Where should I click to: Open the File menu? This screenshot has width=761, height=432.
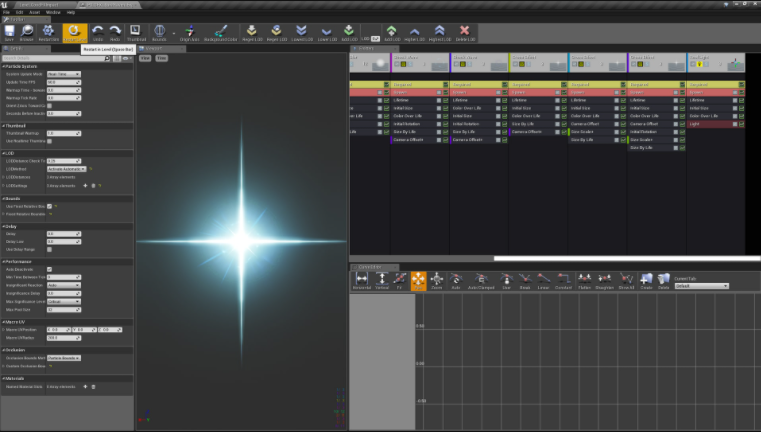[6, 12]
